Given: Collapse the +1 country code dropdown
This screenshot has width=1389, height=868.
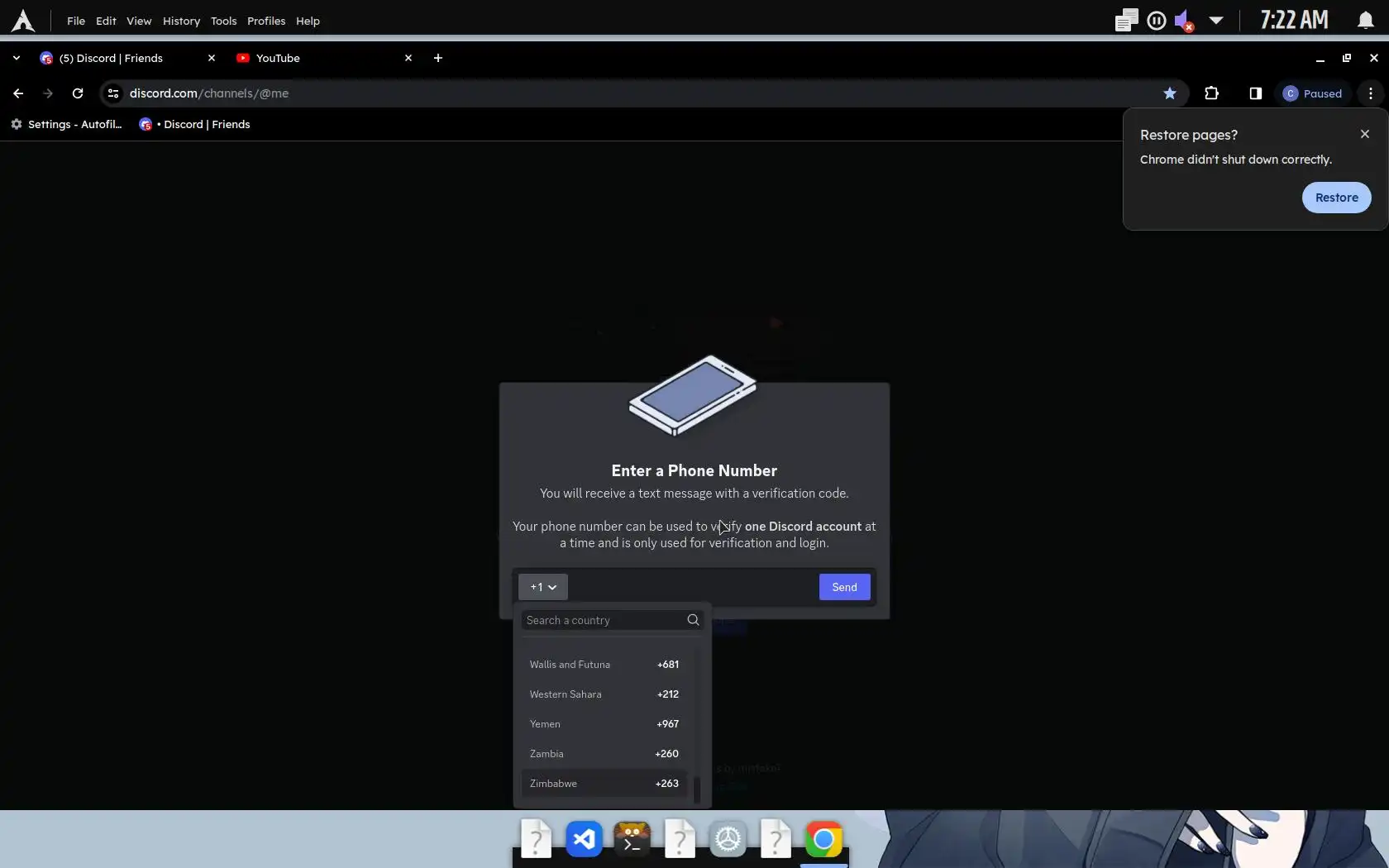Looking at the screenshot, I should pyautogui.click(x=543, y=587).
